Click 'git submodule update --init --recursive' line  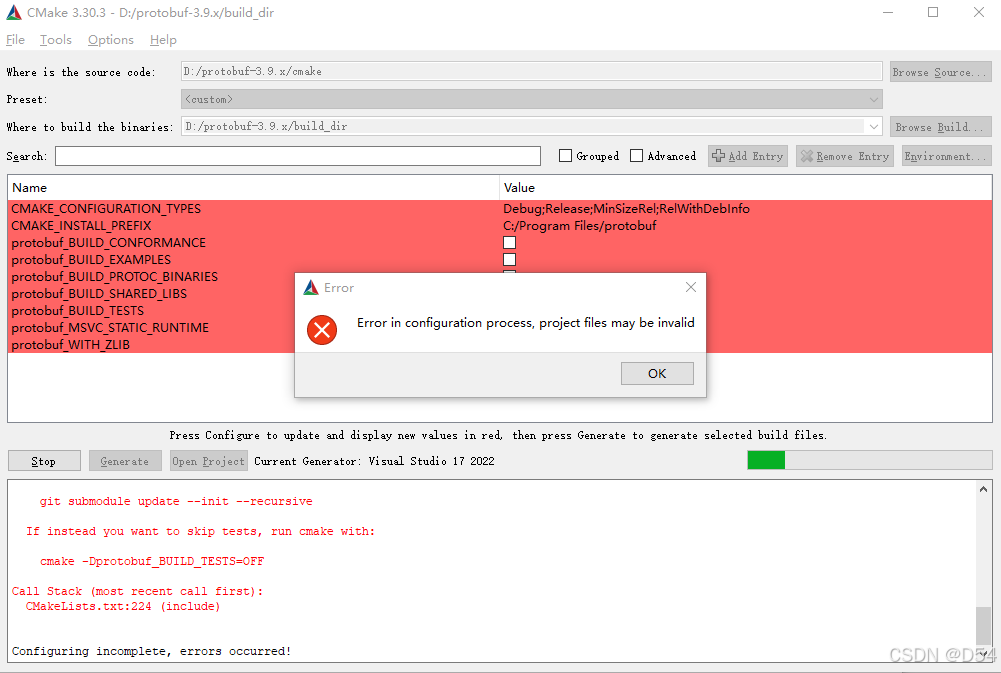(176, 501)
